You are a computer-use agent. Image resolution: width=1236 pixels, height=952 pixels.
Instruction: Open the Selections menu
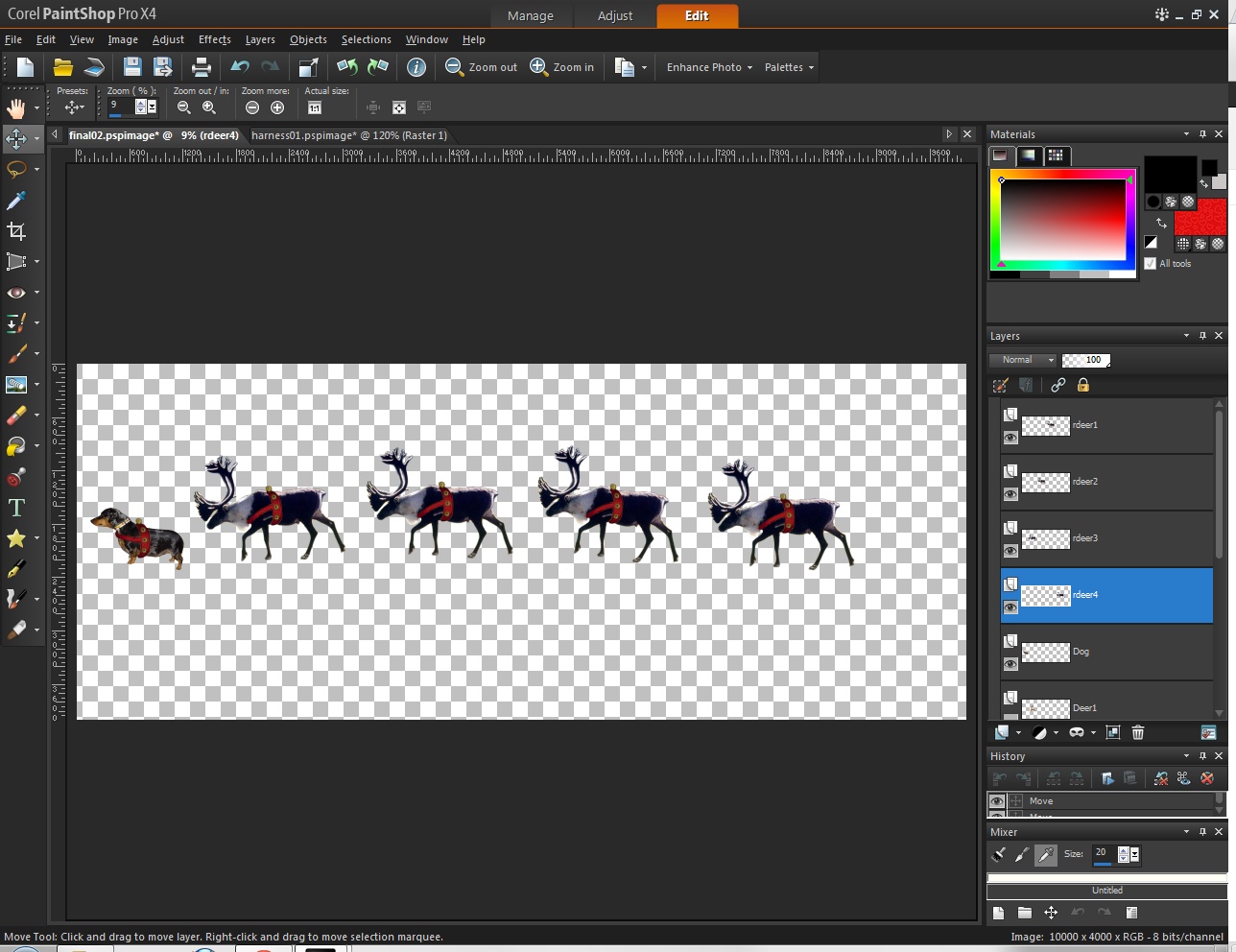[366, 39]
